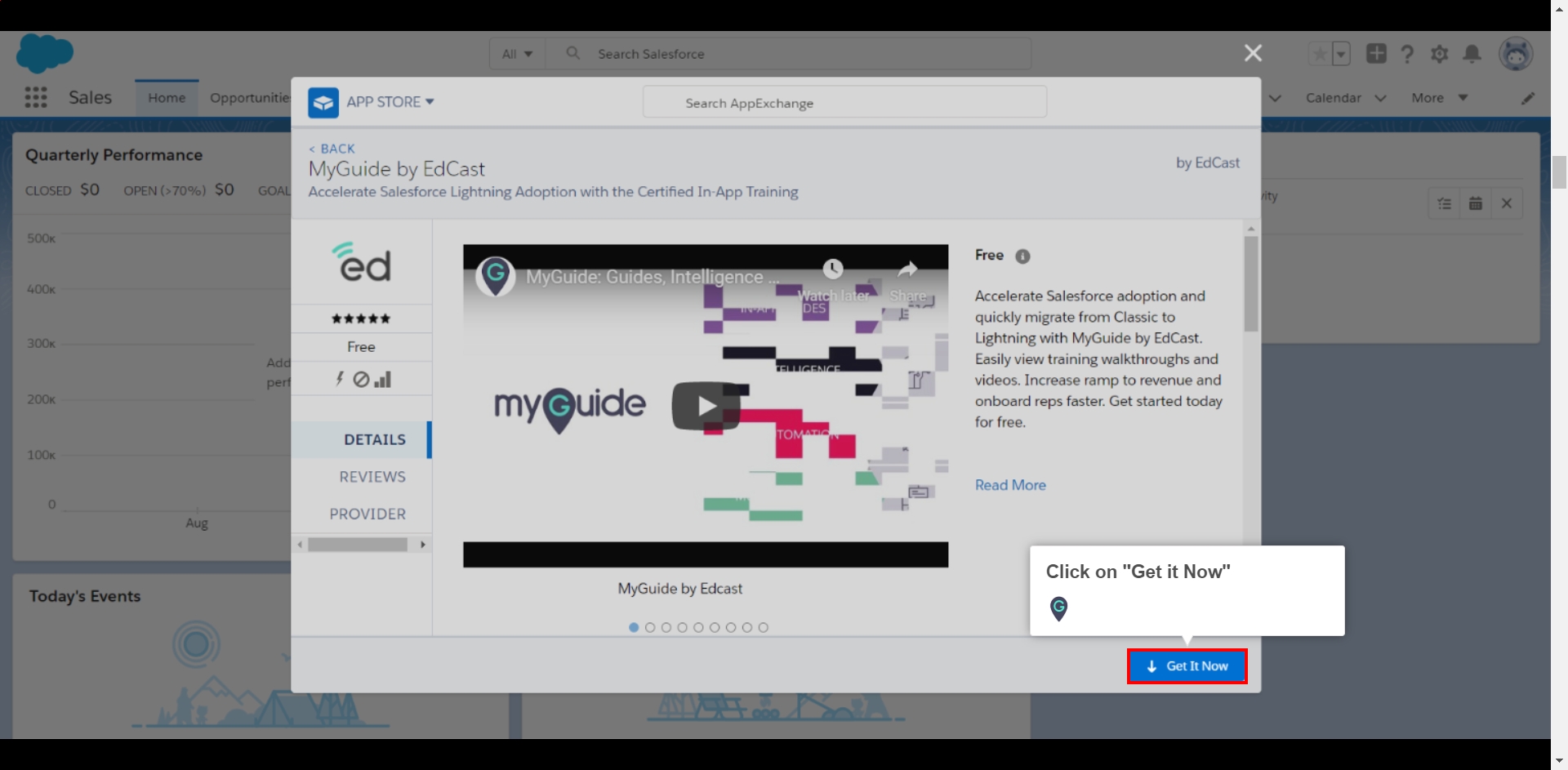The width and height of the screenshot is (1568, 770).
Task: Select the sixth carousel dot
Action: 715,627
